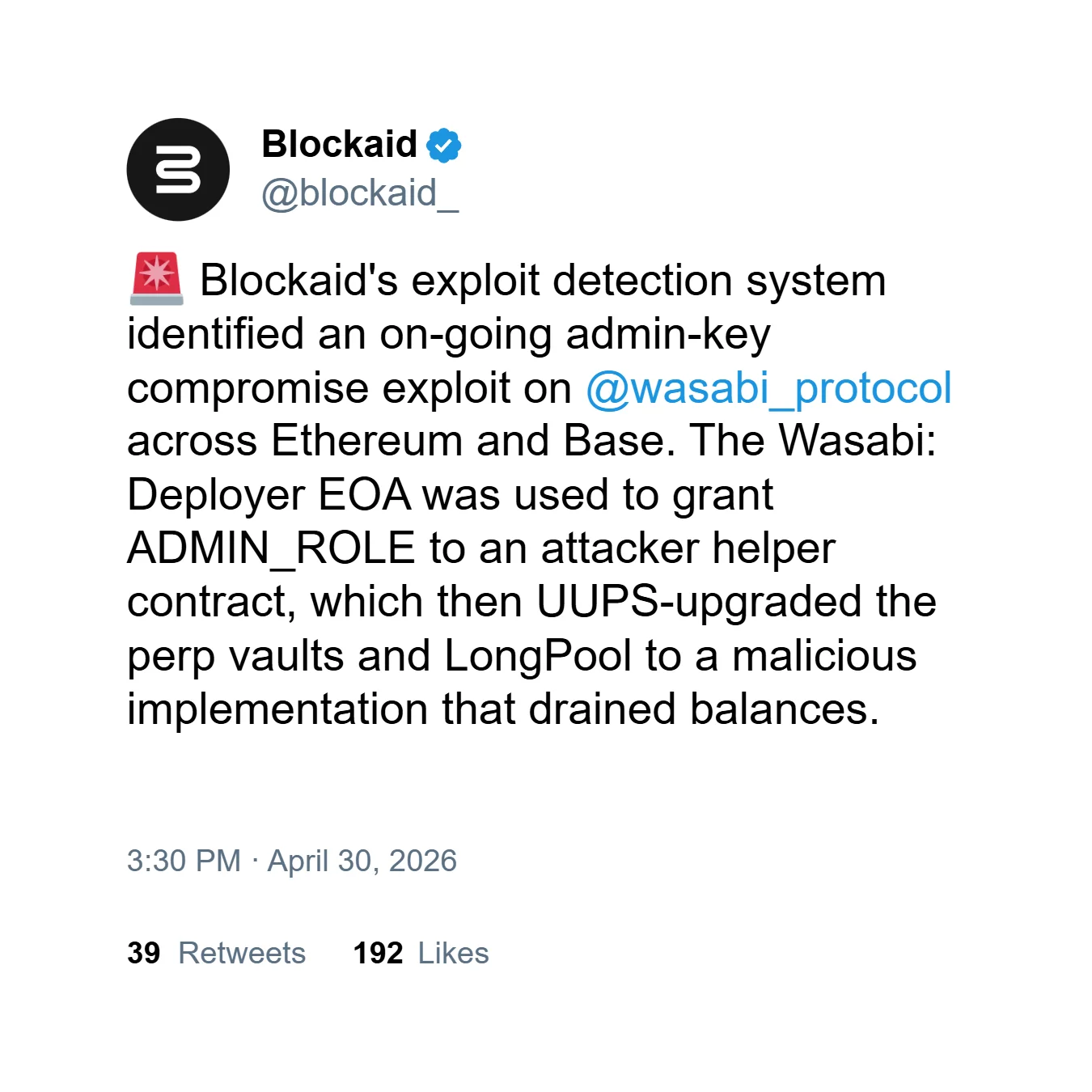Open the Blockaid display name
This screenshot has height=1092, width=1092.
(x=339, y=145)
